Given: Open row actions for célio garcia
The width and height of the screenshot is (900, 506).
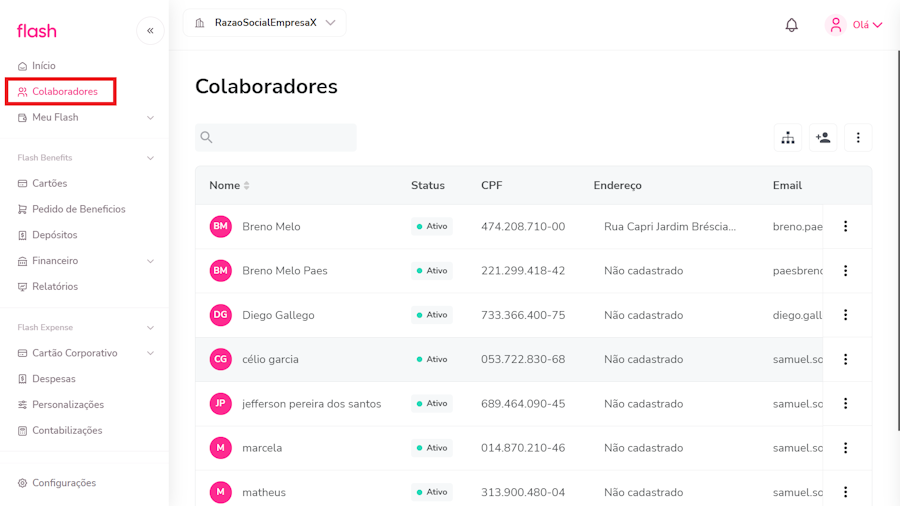Looking at the screenshot, I should [x=845, y=359].
